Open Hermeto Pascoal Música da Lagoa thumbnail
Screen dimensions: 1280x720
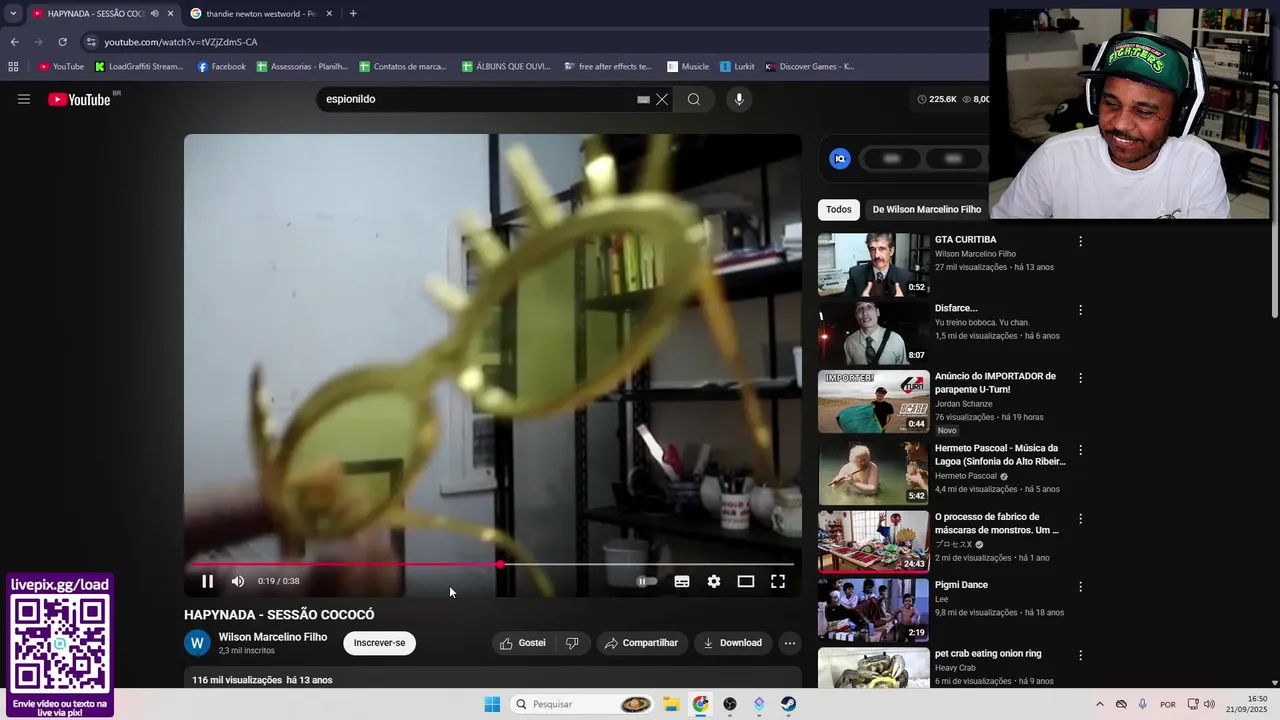click(874, 473)
